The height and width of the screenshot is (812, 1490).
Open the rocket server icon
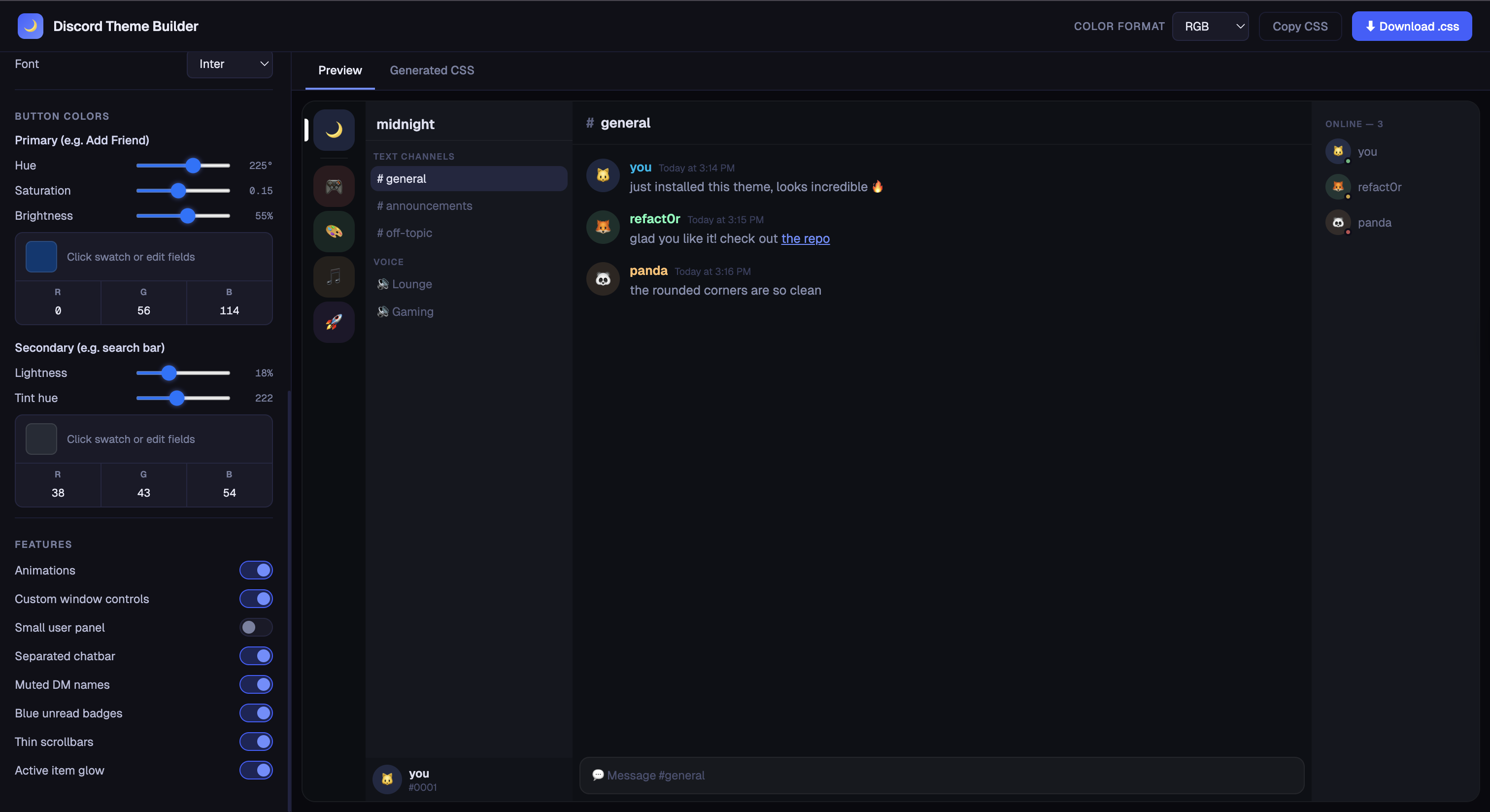click(334, 322)
